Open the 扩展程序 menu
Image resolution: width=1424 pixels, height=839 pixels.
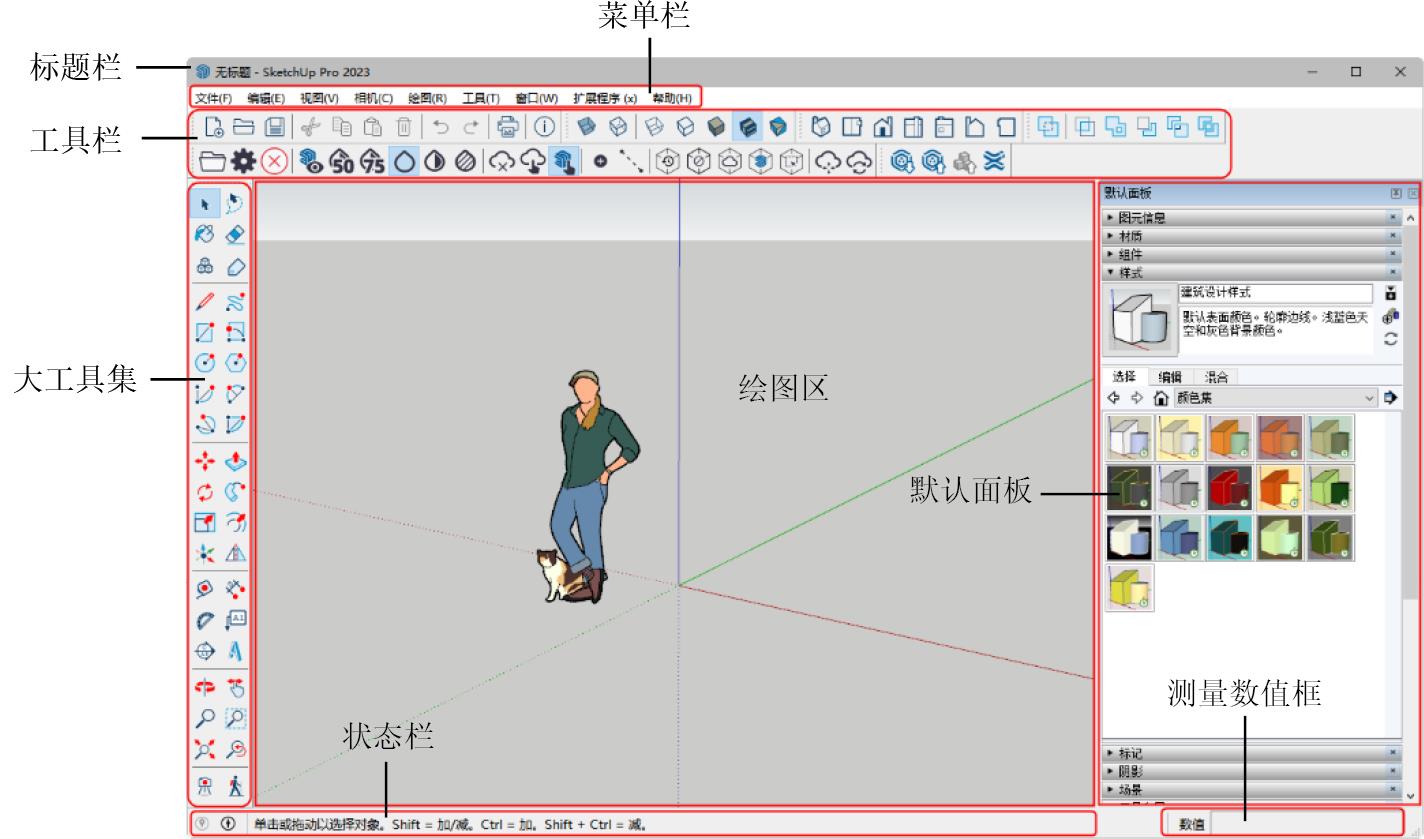(605, 98)
